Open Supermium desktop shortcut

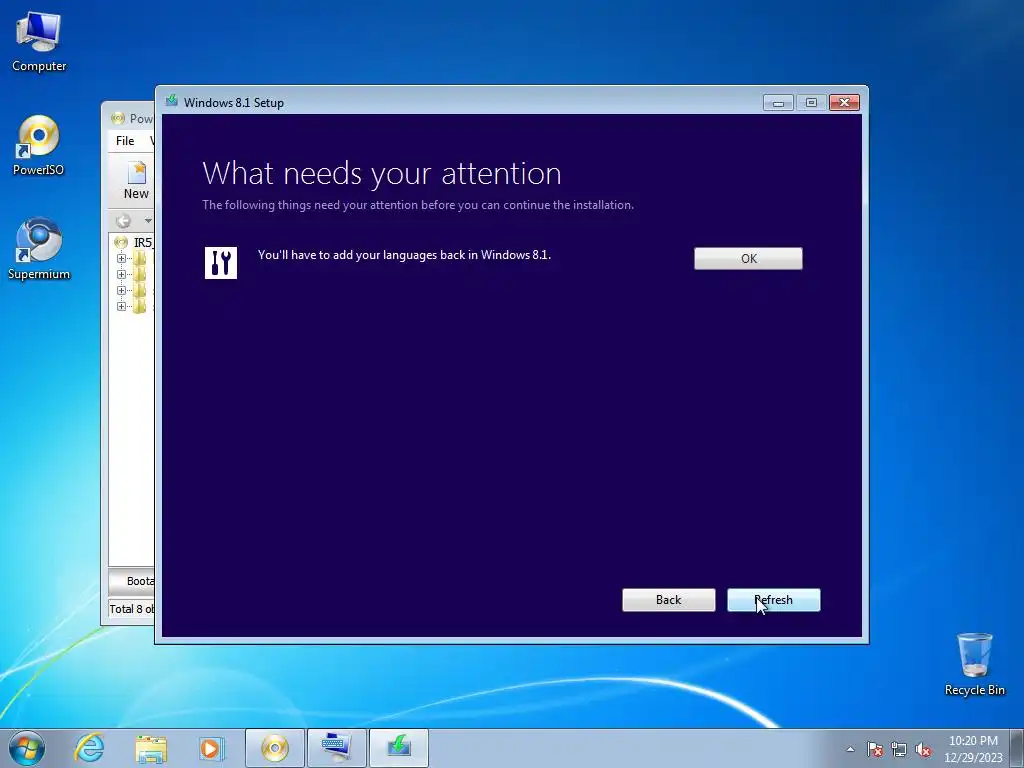tap(39, 248)
